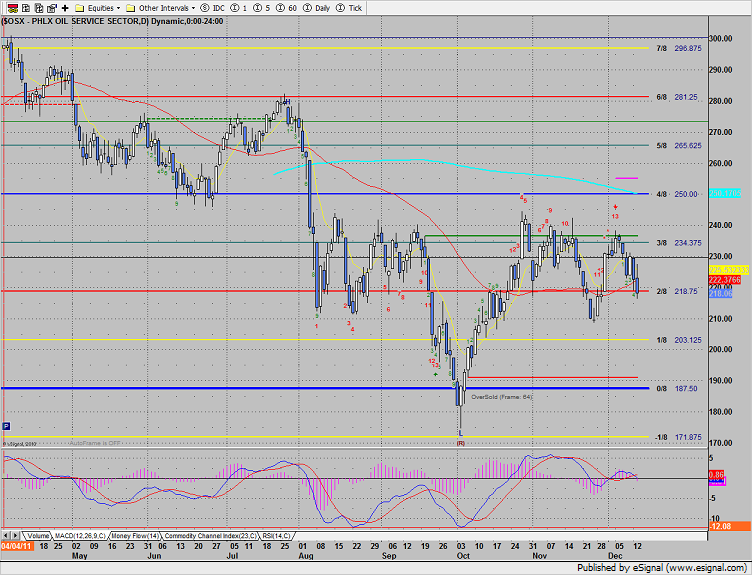
Task: Click the third toolbar window-stack icon
Action: [39, 8]
